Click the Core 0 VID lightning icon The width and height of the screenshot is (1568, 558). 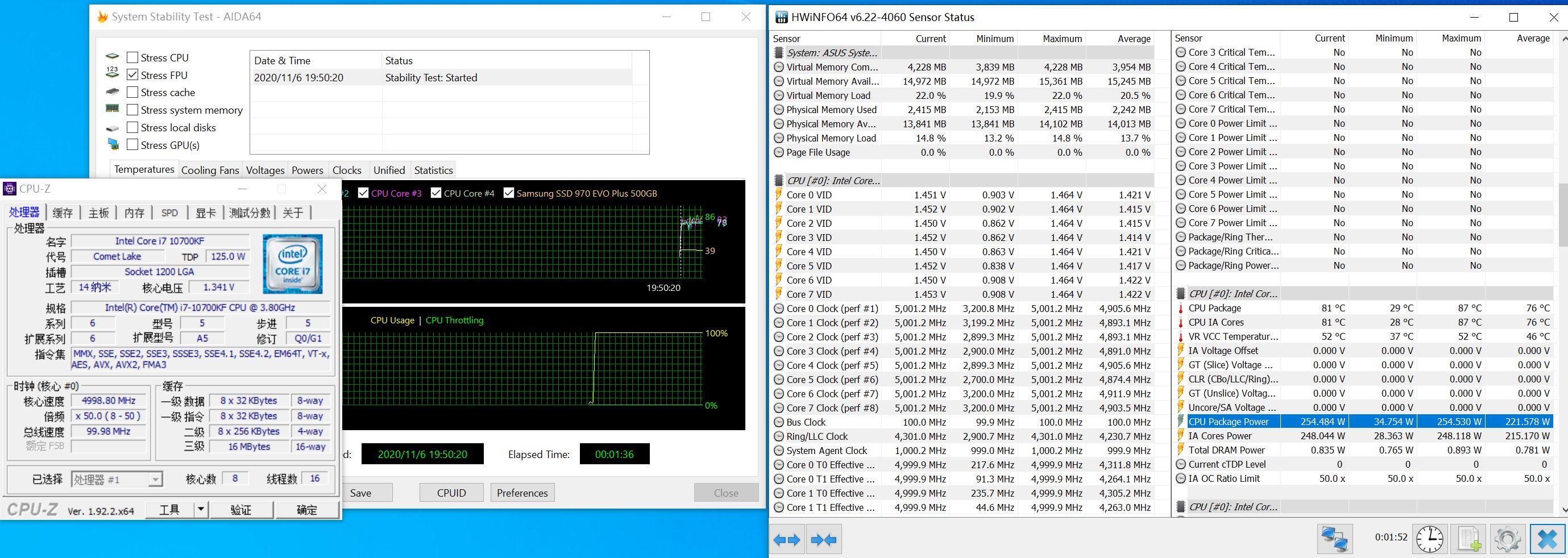[778, 195]
